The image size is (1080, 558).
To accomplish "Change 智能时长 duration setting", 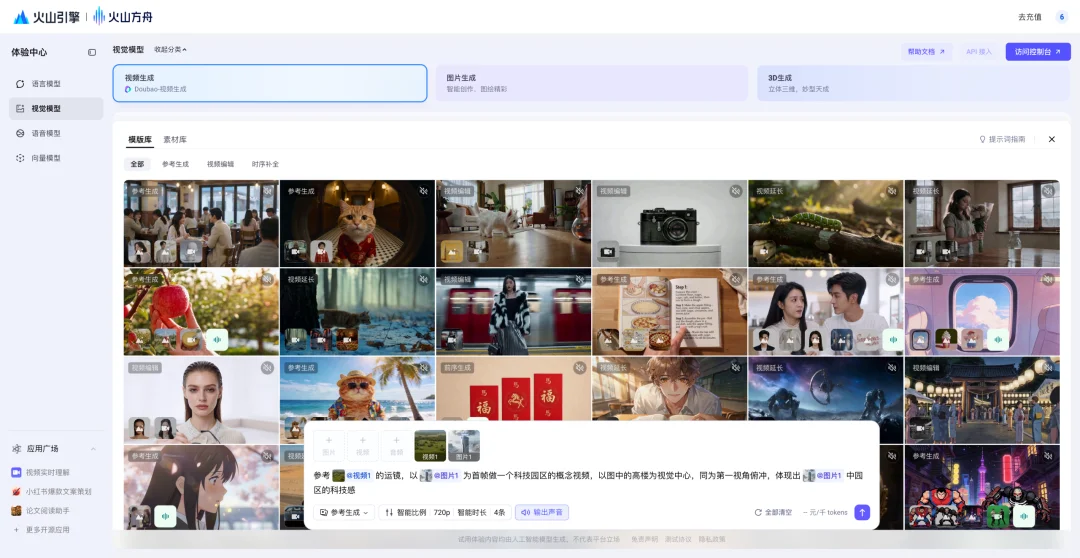I will tap(472, 513).
